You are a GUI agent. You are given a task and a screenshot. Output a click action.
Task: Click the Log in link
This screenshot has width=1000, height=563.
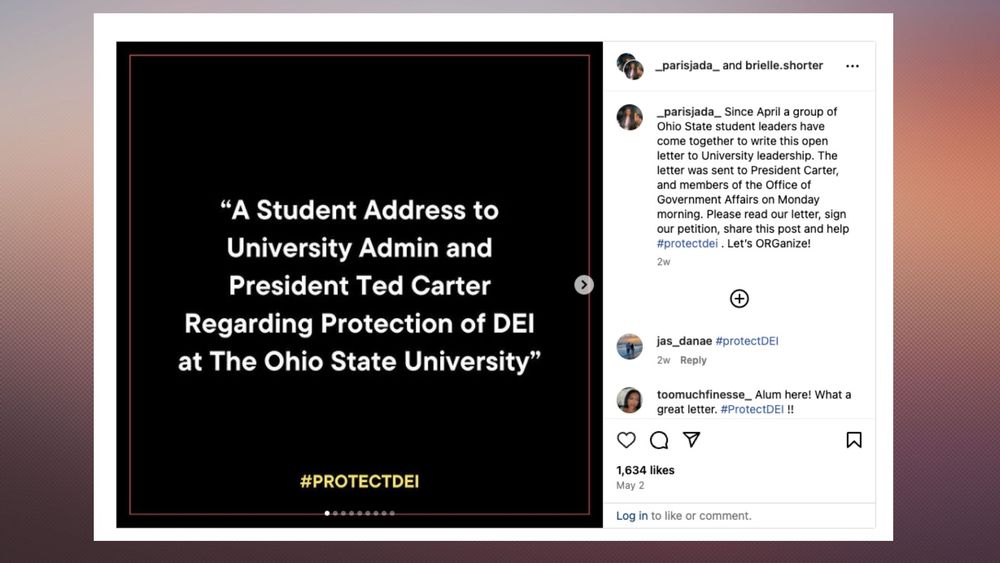click(632, 516)
